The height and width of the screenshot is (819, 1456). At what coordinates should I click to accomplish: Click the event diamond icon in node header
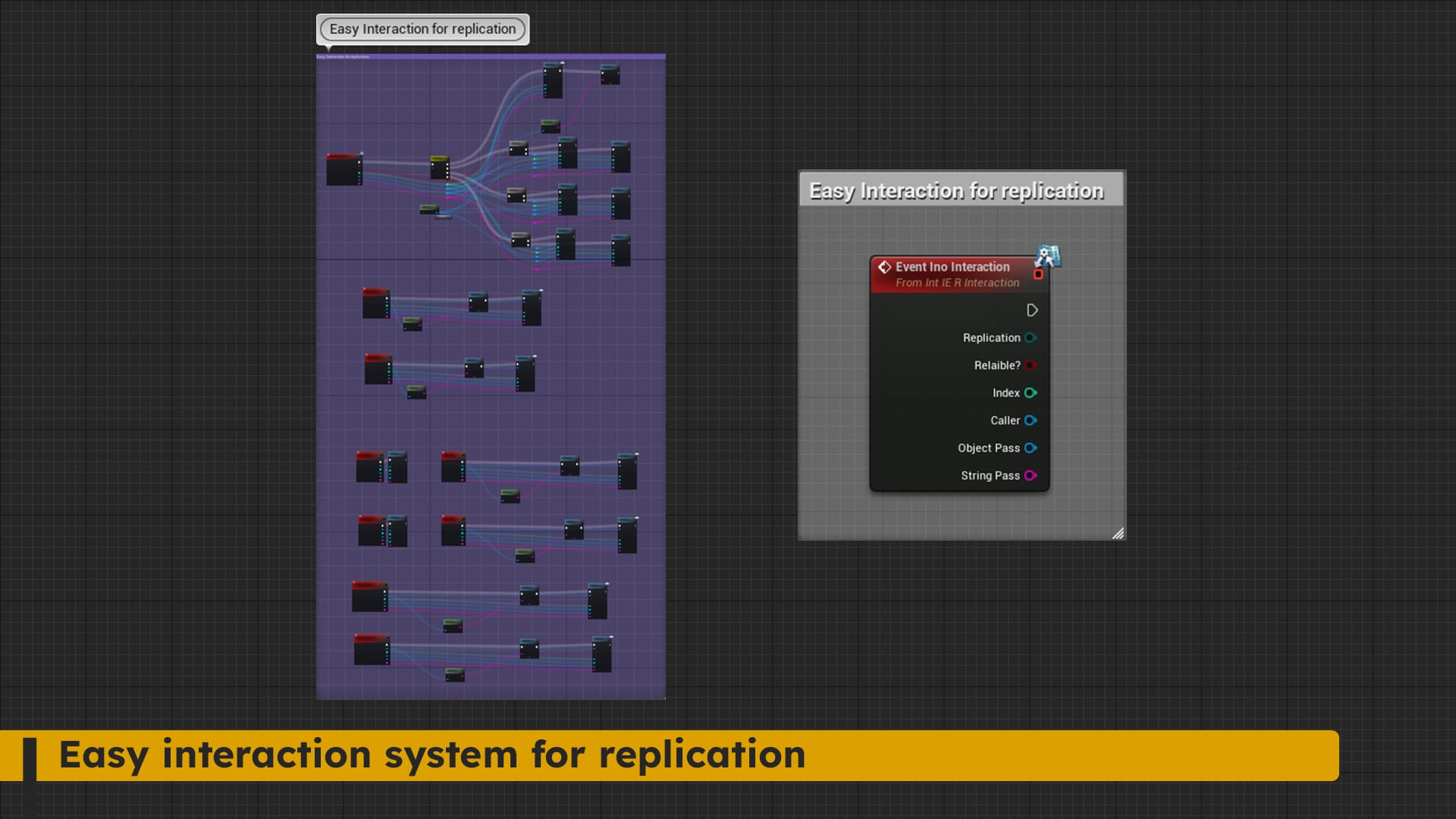[x=884, y=267]
